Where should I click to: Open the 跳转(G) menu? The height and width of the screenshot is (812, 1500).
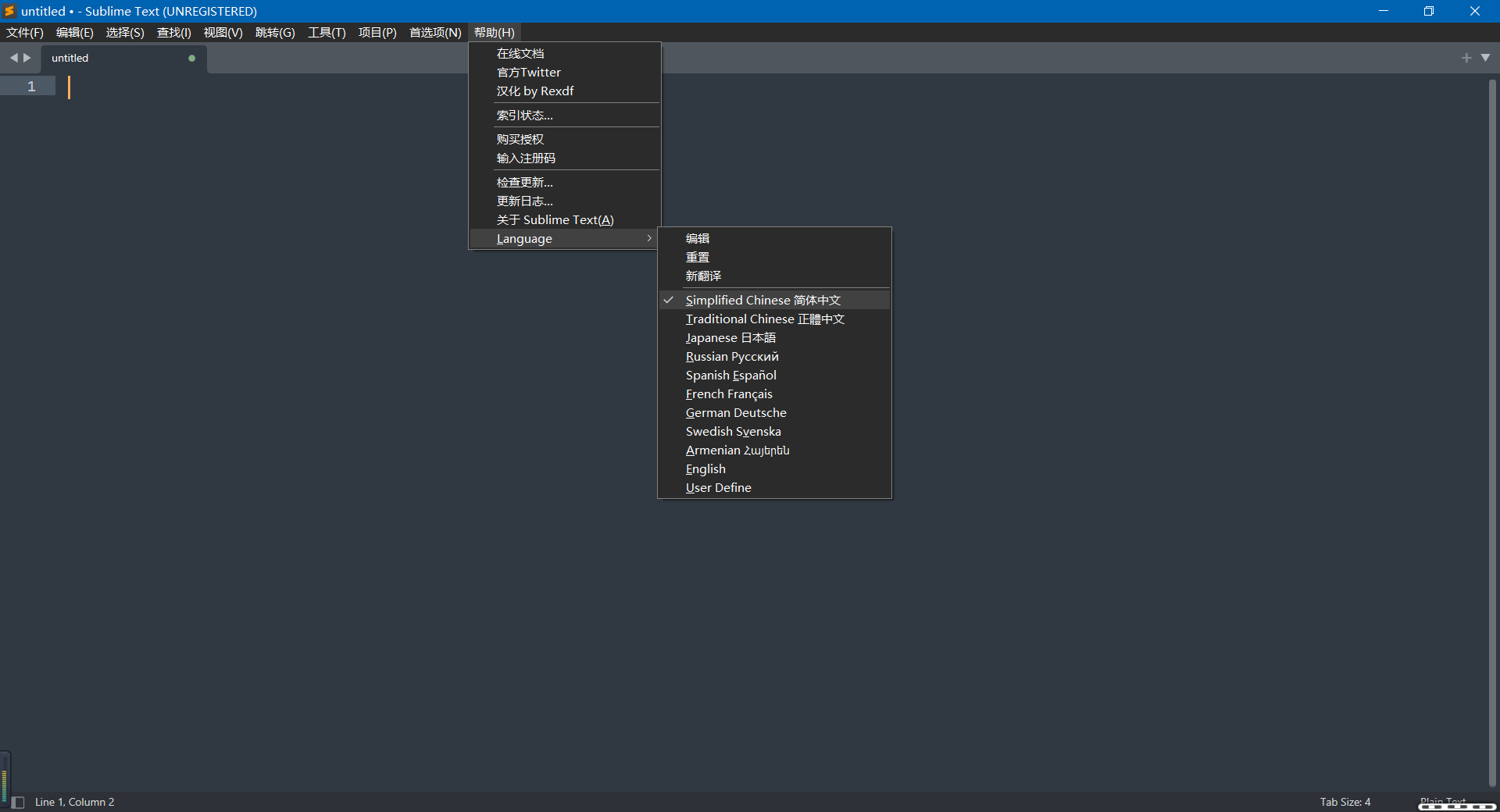pyautogui.click(x=275, y=33)
